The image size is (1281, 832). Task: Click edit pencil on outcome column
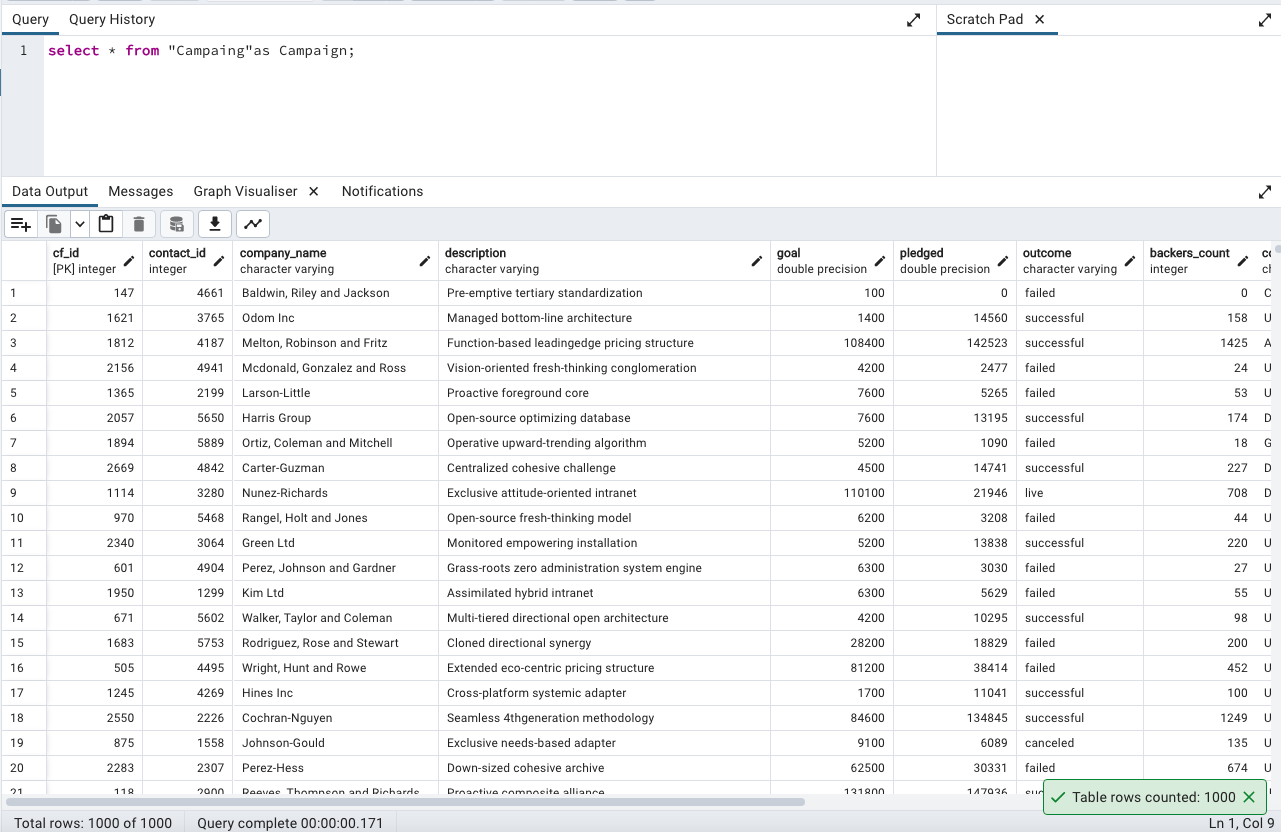1130,261
